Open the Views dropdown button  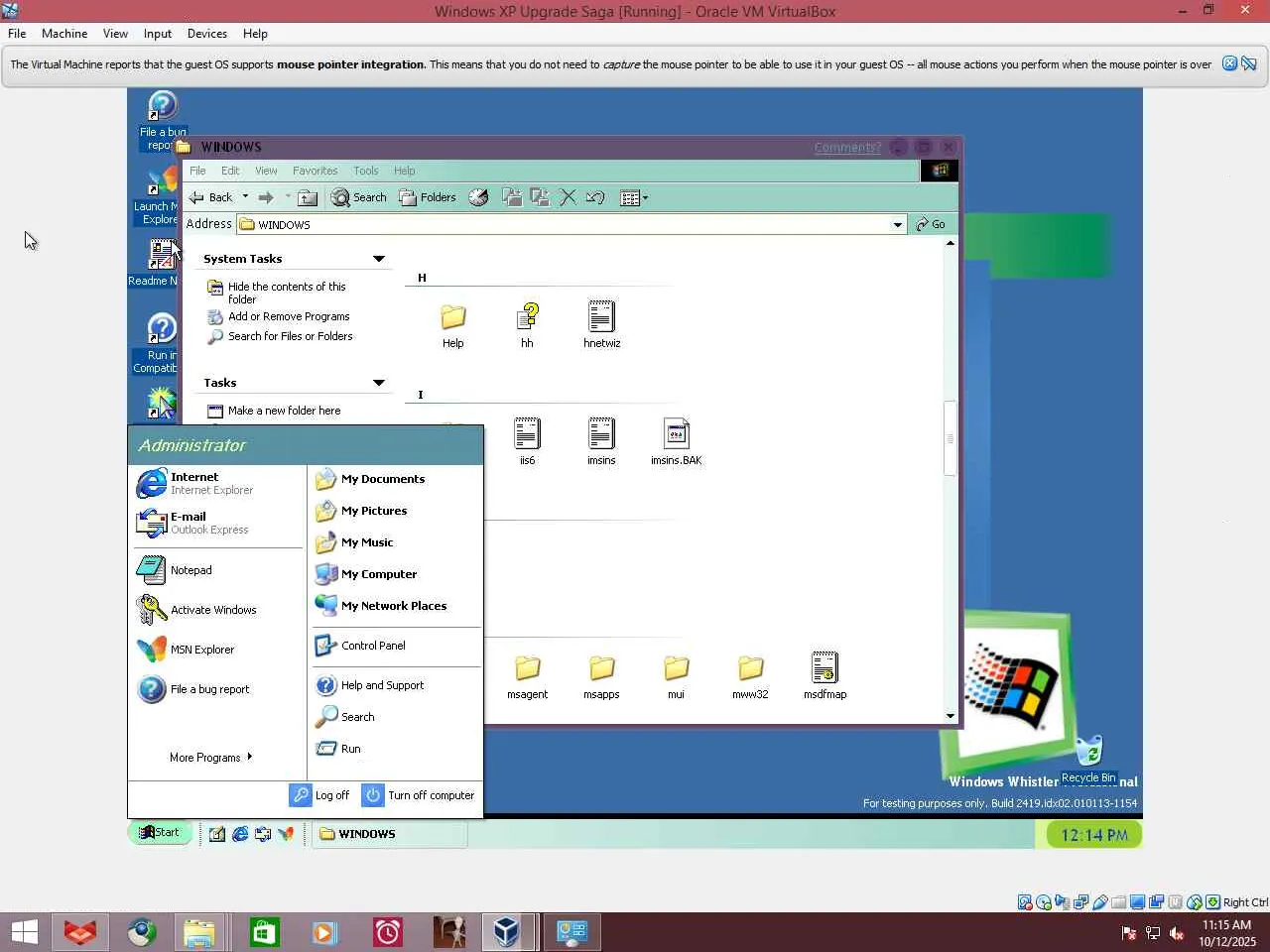click(634, 197)
